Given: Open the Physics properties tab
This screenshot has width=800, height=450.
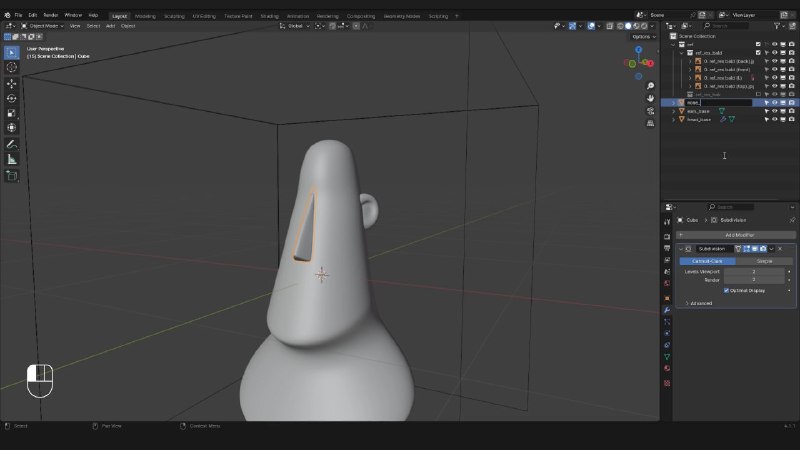Looking at the screenshot, I should pyautogui.click(x=667, y=334).
